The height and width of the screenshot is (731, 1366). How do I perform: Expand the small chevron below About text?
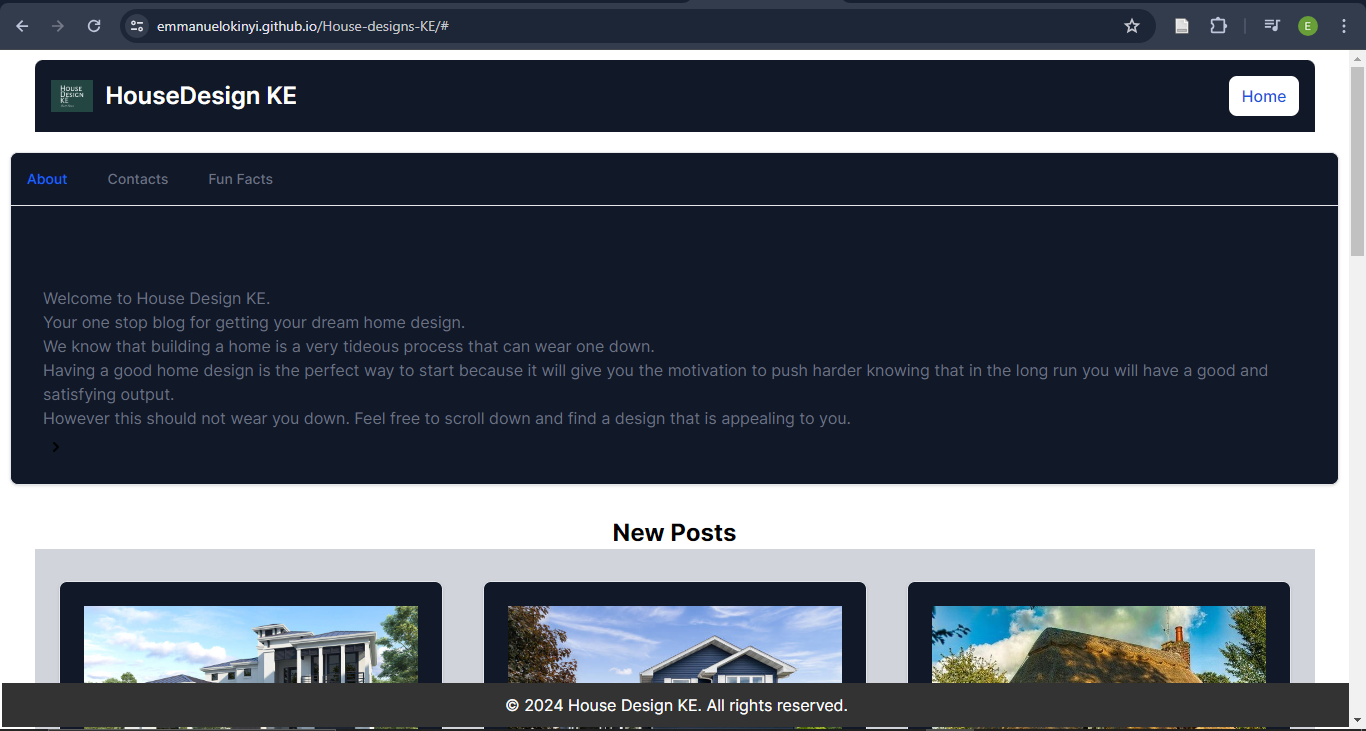click(56, 447)
